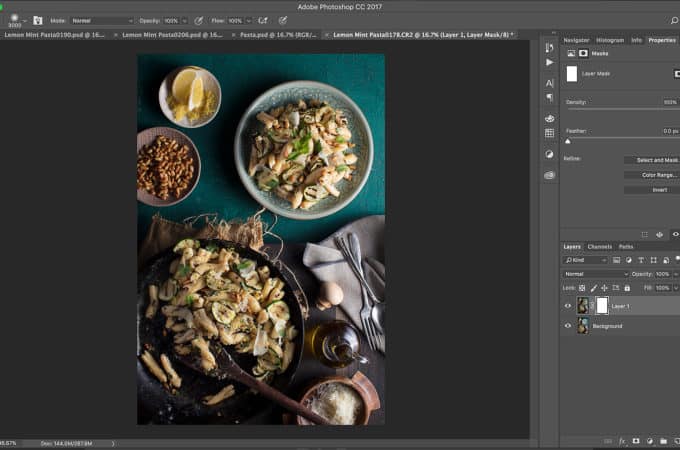Click the Color Range button

(652, 175)
